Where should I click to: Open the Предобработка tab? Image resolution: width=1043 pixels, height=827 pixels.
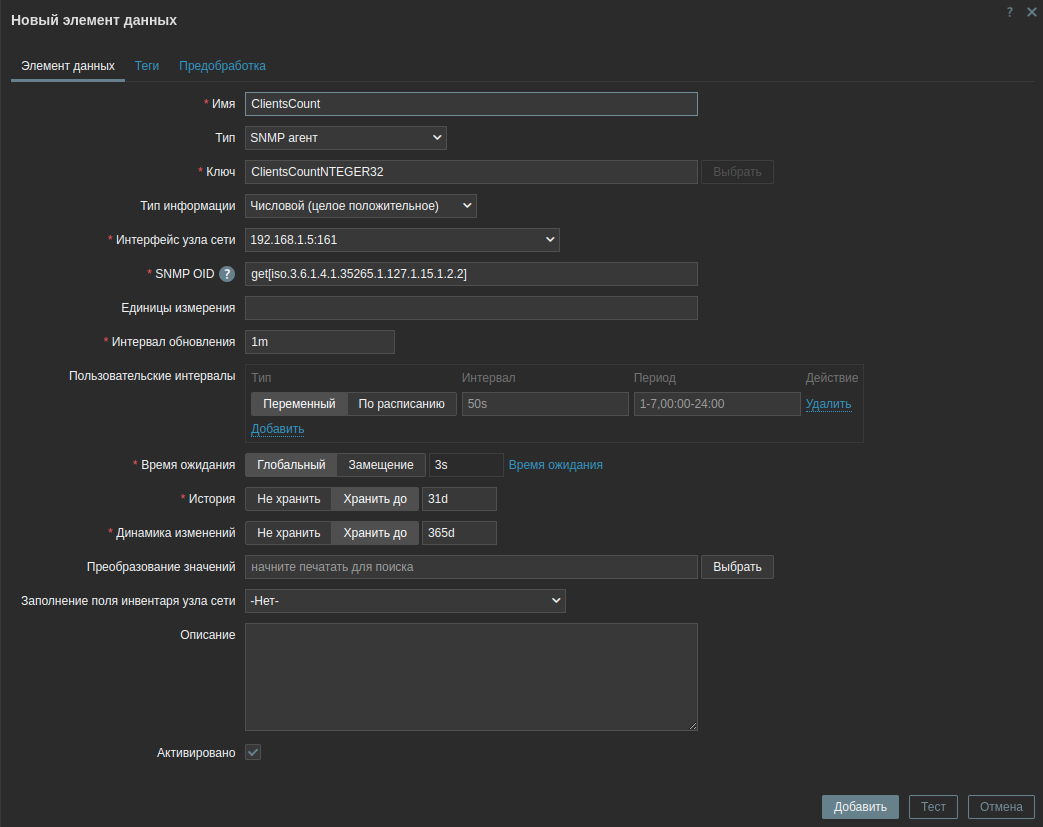click(x=222, y=66)
